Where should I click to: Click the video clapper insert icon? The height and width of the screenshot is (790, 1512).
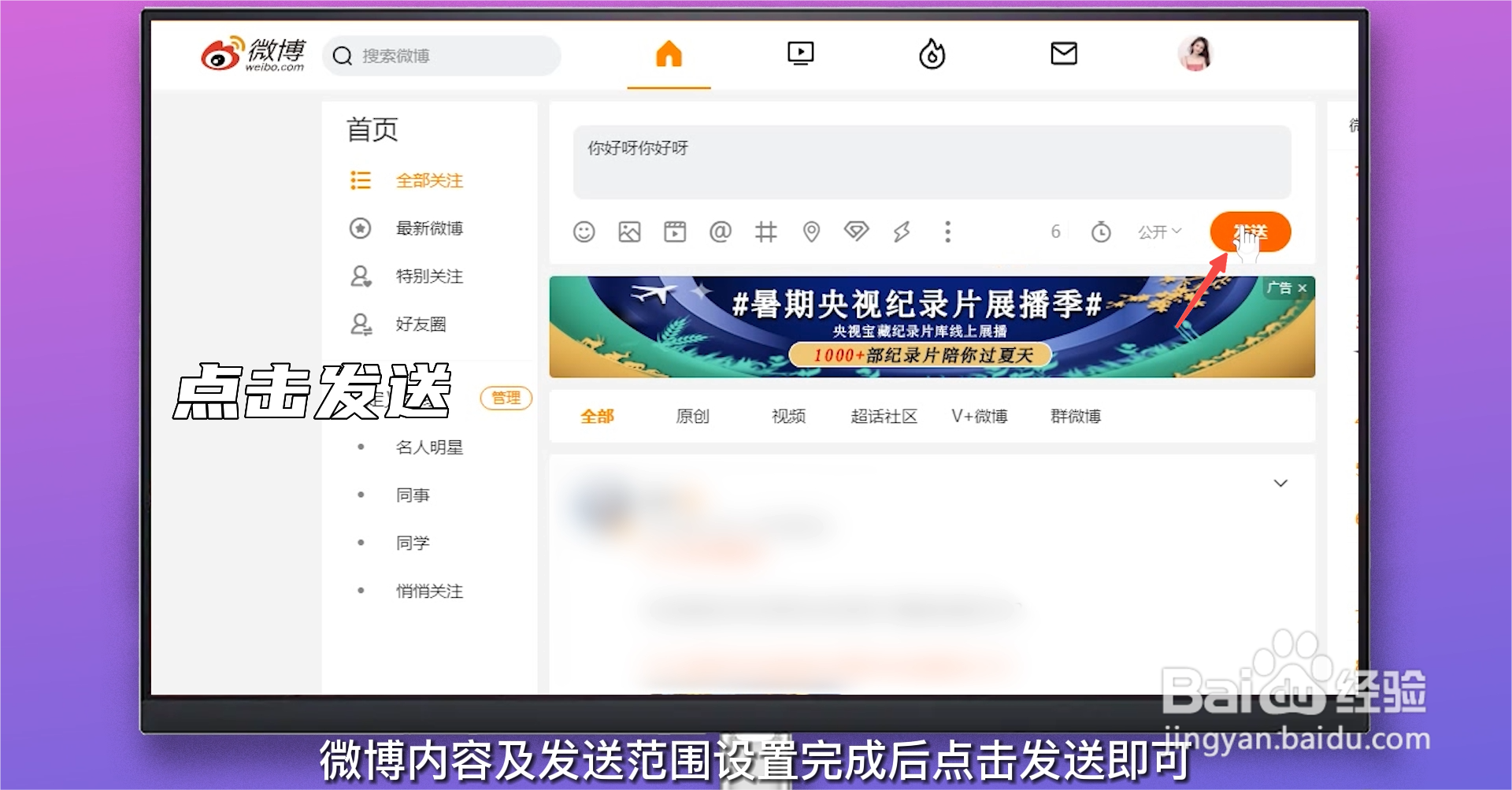675,231
